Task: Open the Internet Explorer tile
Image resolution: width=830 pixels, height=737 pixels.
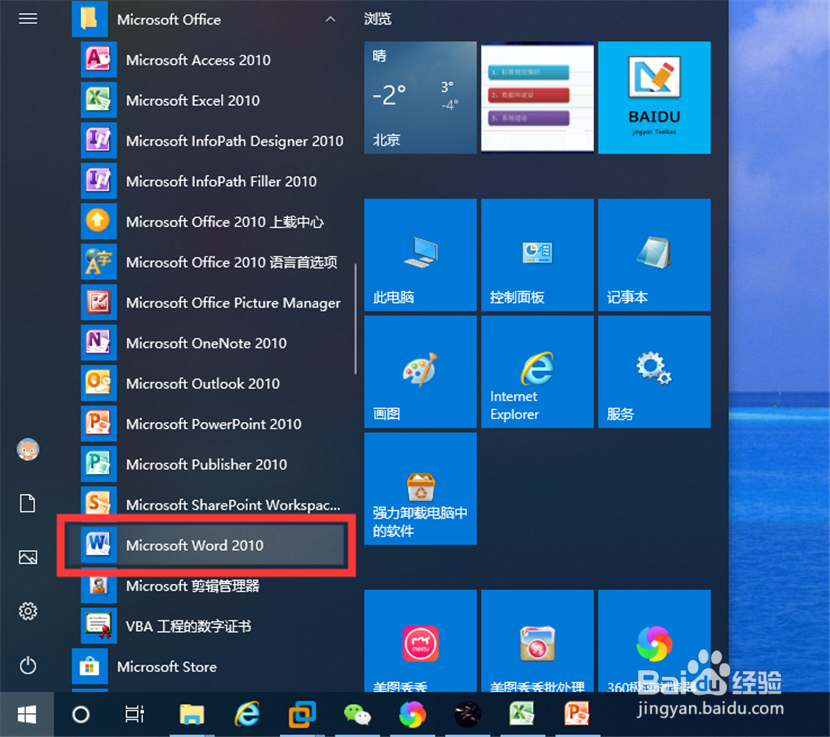Action: tap(537, 372)
